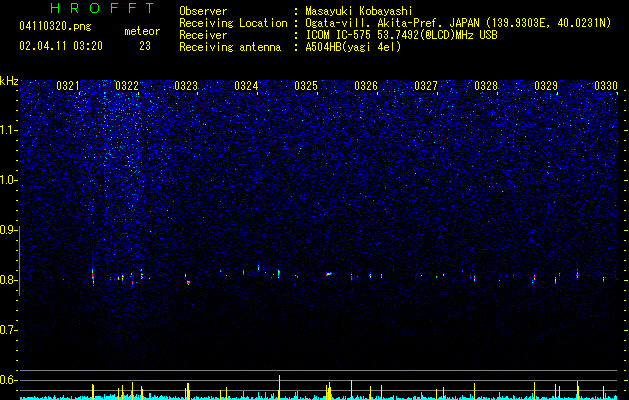629x400 pixels.
Task: Select the filename 04110320.png
Action: point(55,27)
